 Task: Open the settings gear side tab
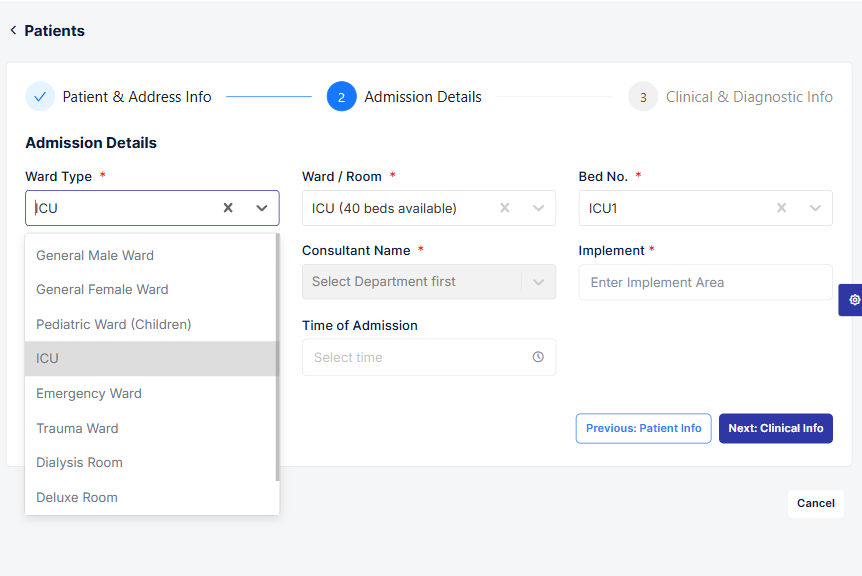coord(853,300)
